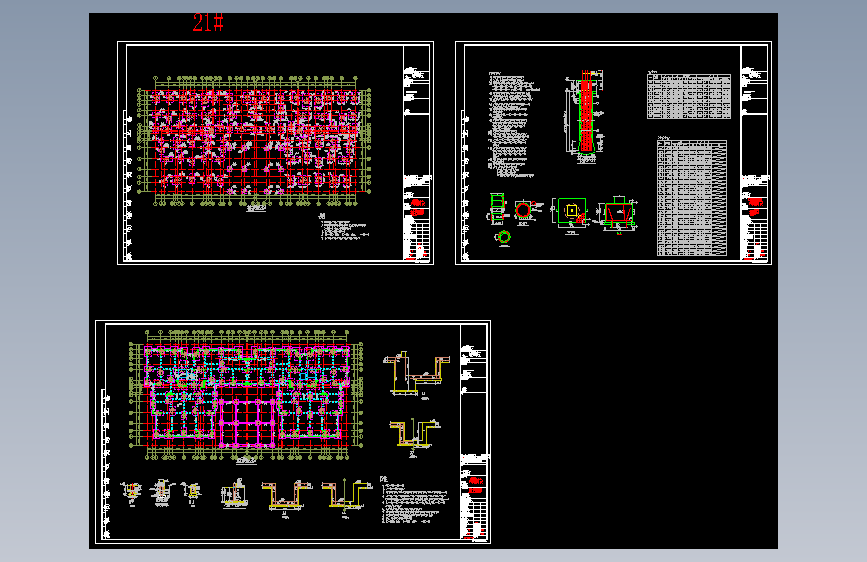Click the small green ring section detail
Viewport: 867px width, 562px height.
pos(504,238)
